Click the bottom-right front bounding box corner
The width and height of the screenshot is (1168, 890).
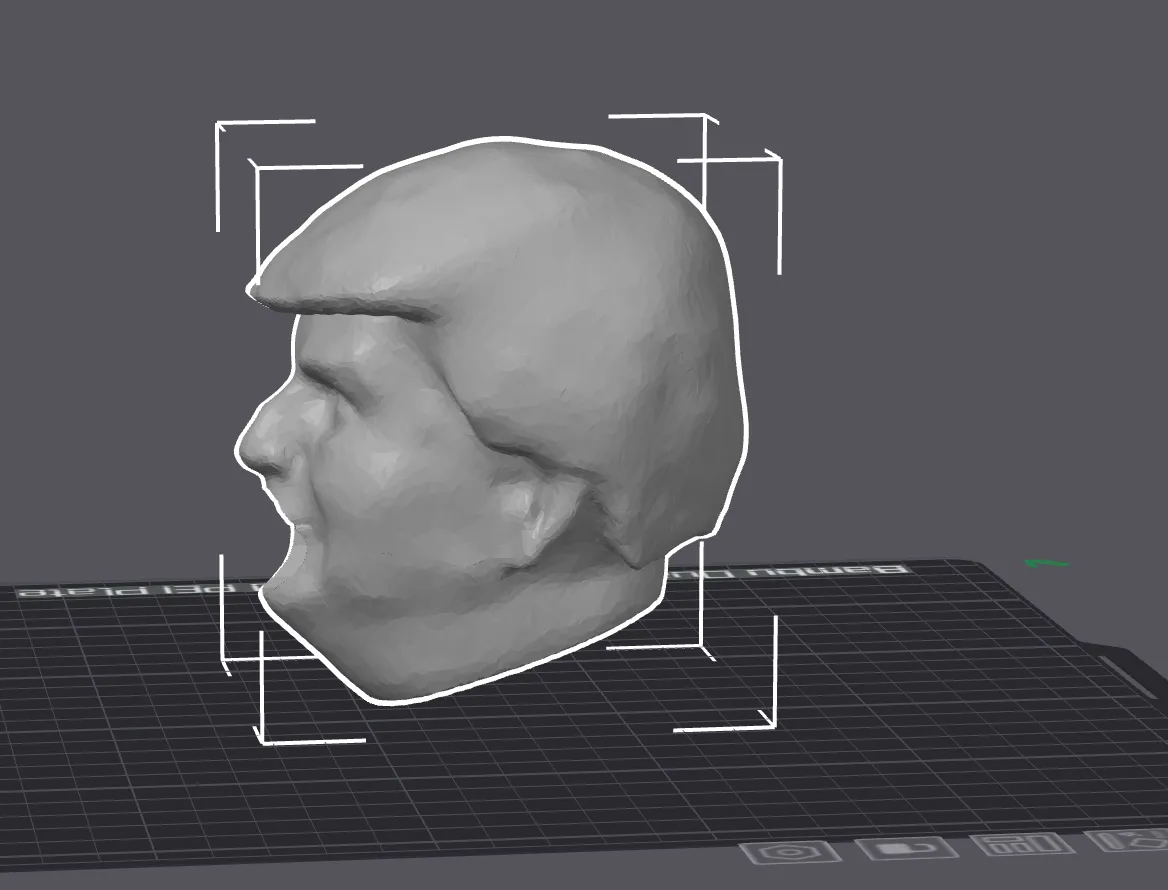(773, 725)
